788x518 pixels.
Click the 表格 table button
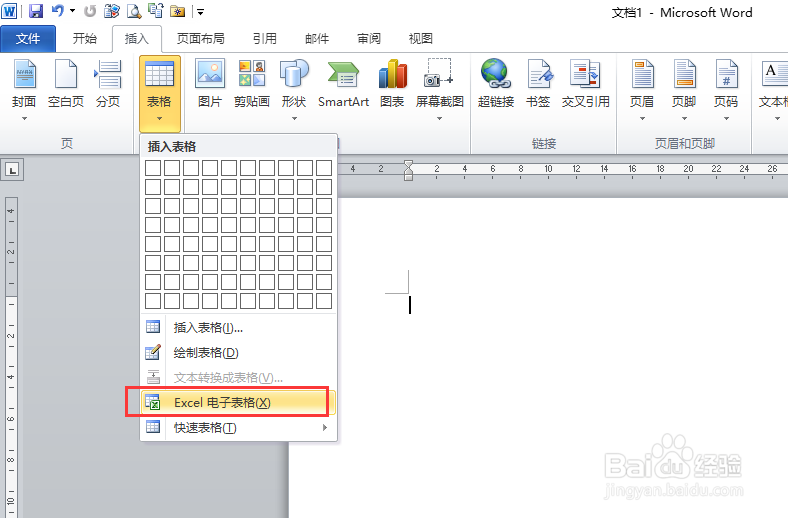(159, 93)
